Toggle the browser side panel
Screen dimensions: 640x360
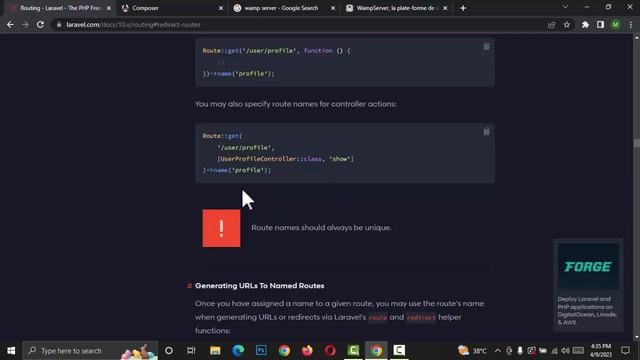[x=600, y=25]
